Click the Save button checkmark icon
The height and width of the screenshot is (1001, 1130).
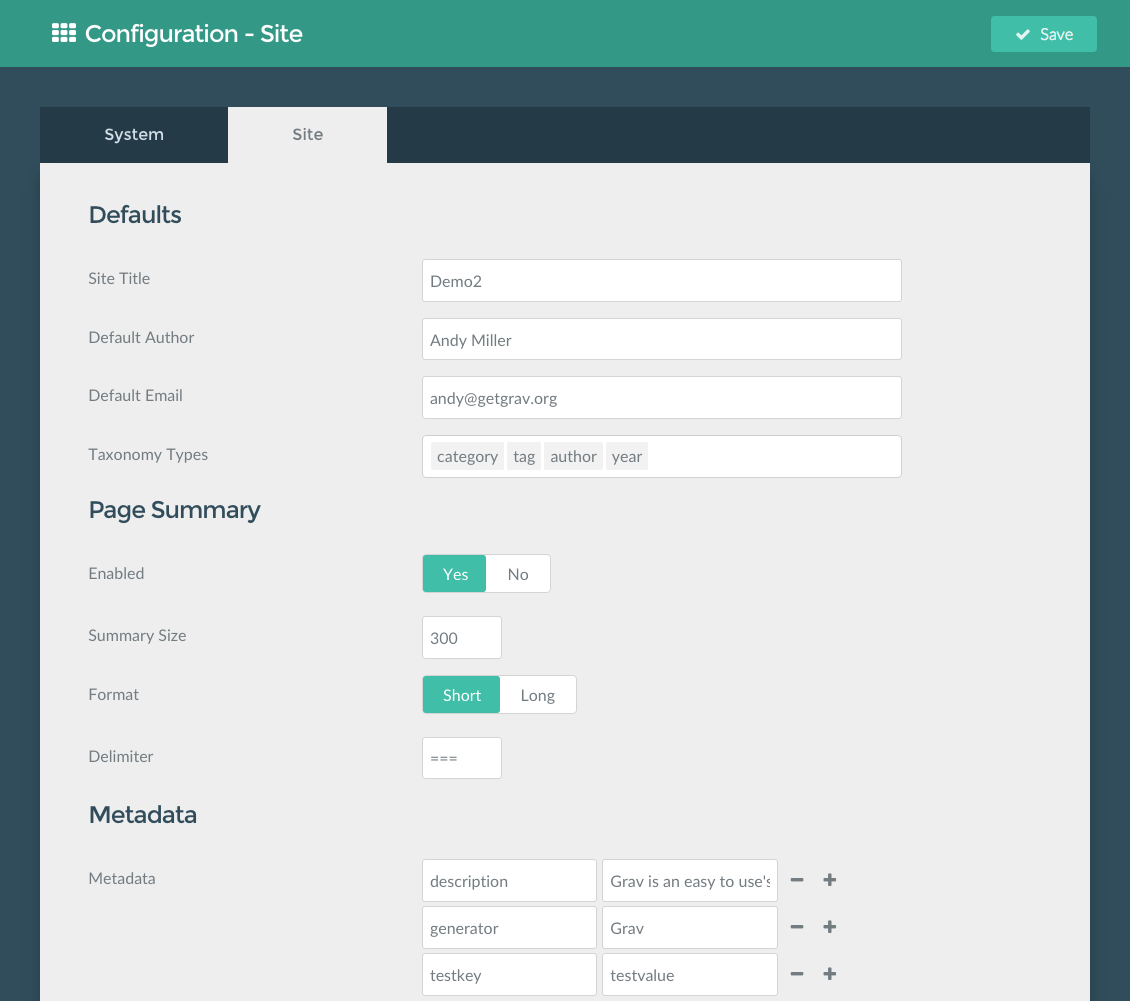tap(1023, 34)
